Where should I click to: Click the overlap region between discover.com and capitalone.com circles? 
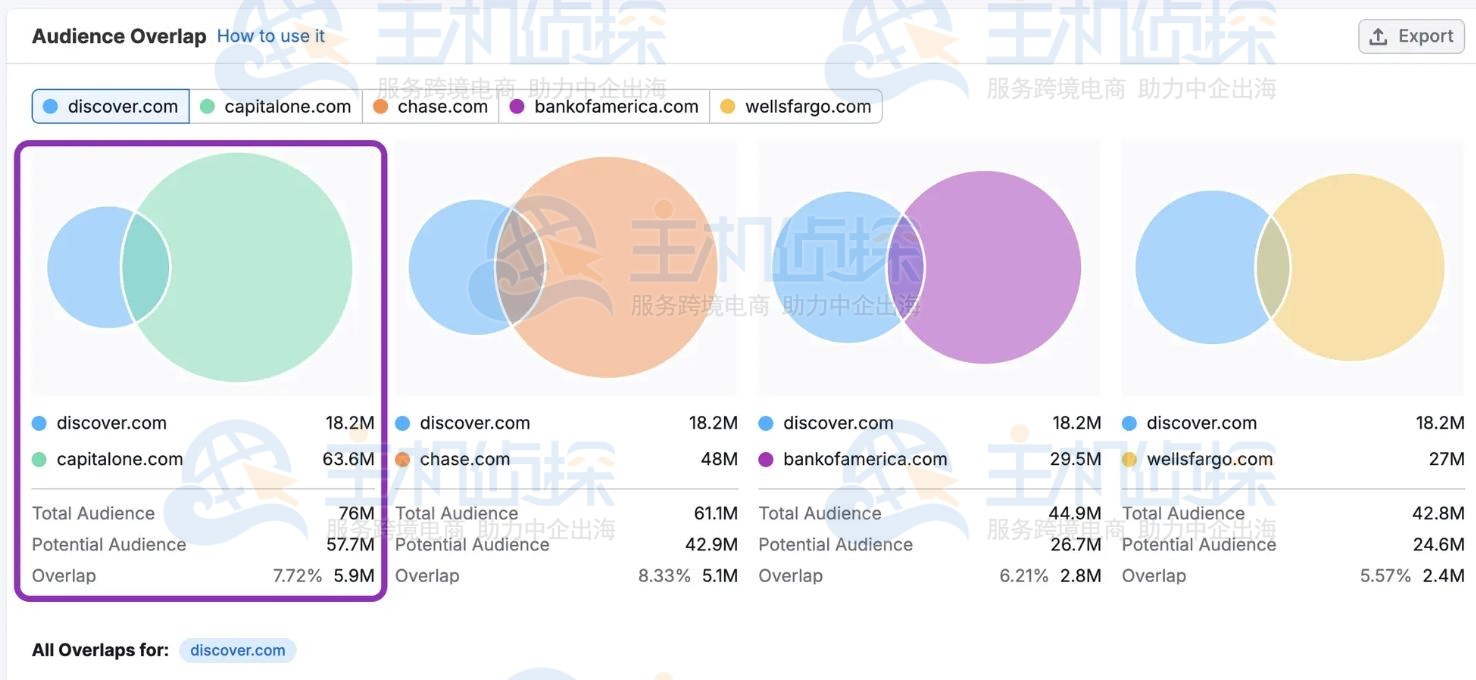pos(147,265)
